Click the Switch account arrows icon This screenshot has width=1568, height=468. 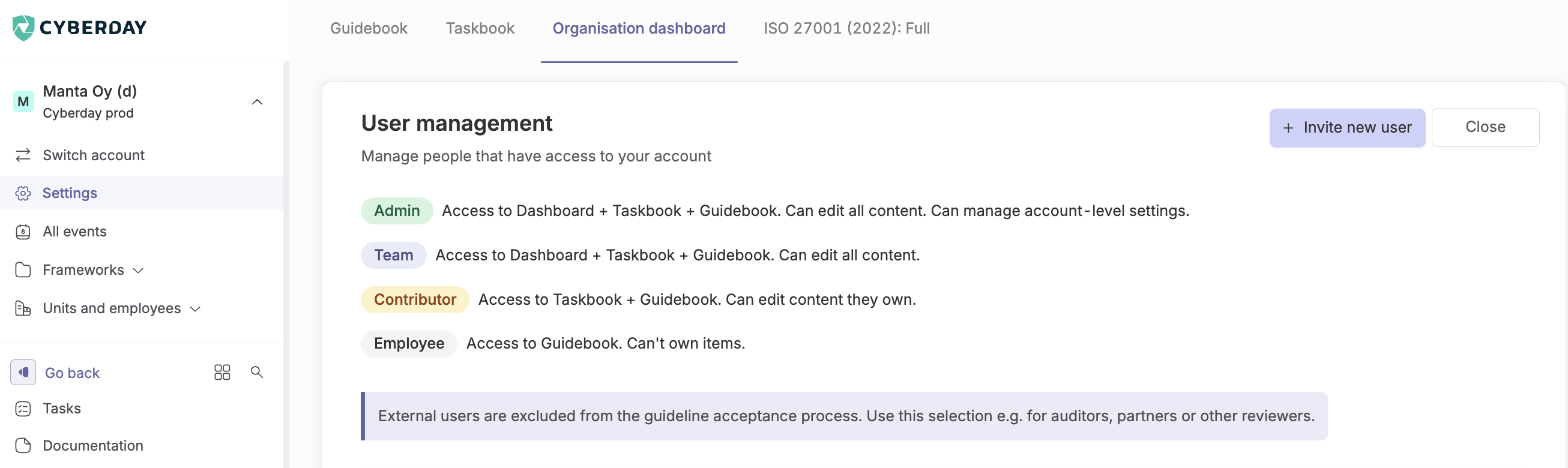[x=23, y=155]
